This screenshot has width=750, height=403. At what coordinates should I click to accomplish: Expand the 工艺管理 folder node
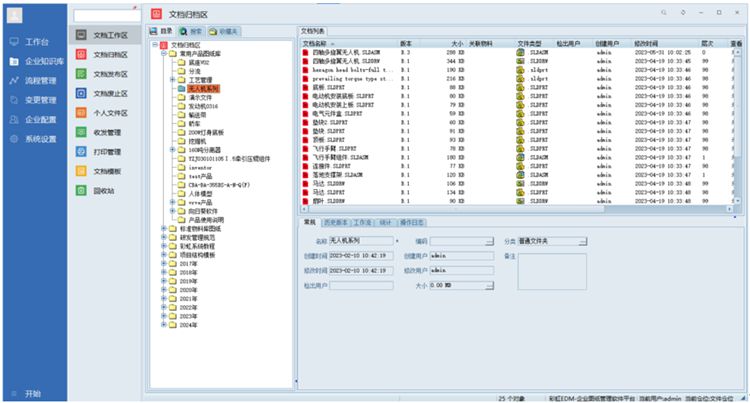point(171,80)
